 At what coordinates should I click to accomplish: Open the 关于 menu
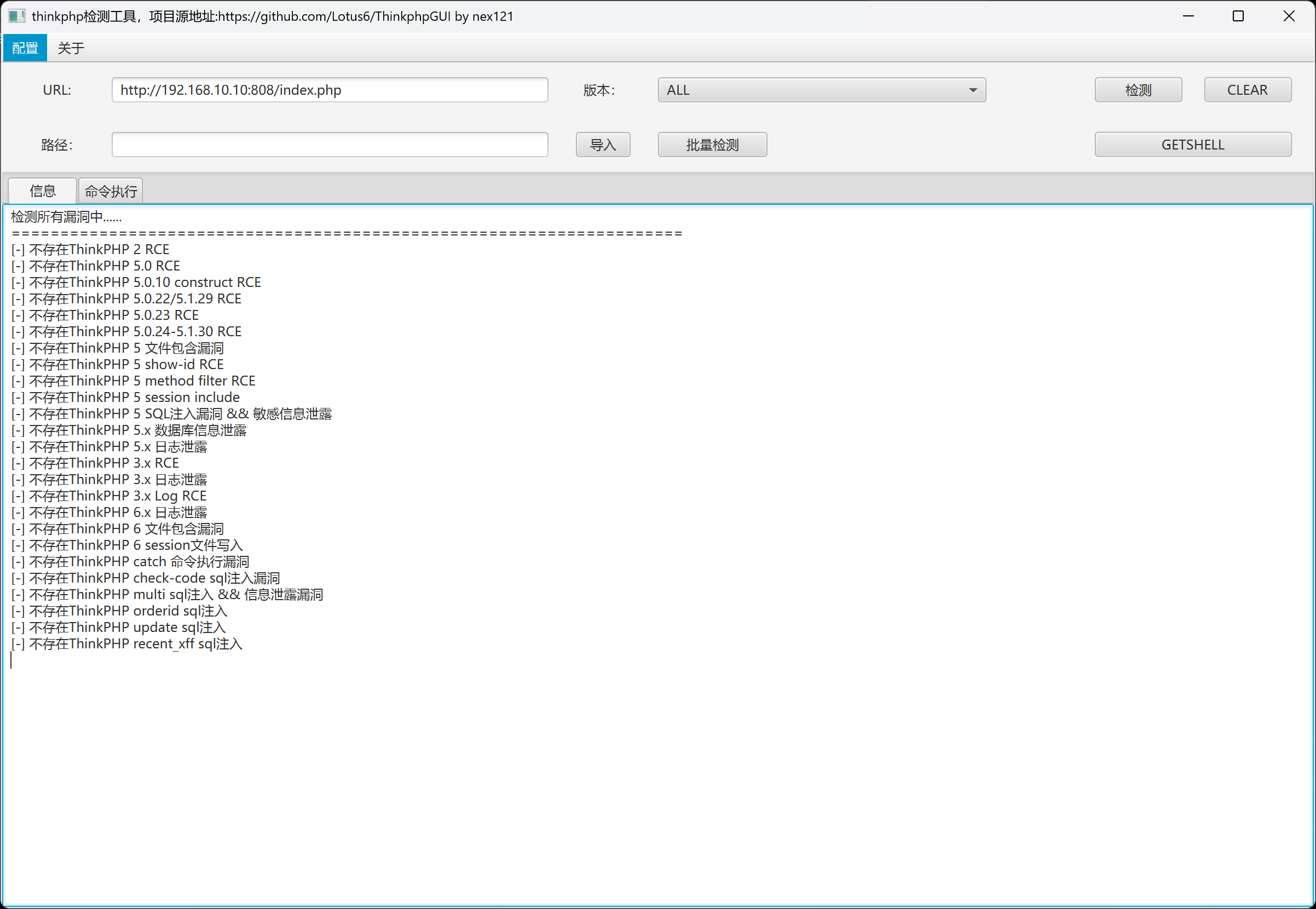(x=71, y=48)
